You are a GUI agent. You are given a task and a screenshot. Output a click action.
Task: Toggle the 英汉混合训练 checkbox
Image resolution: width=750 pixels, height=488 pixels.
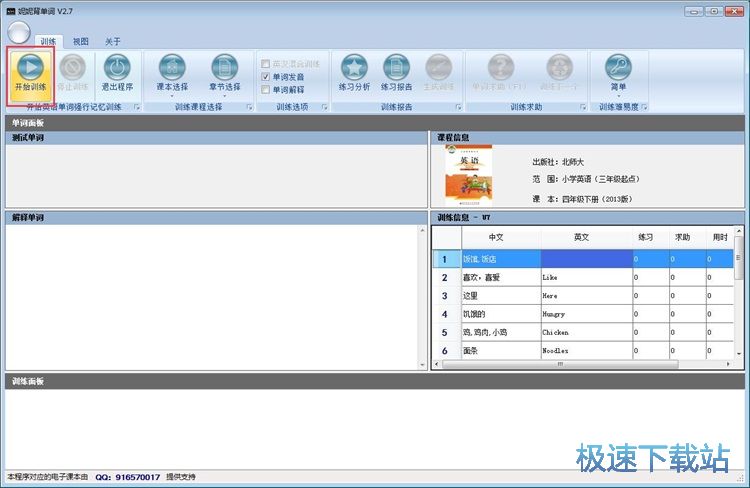(265, 63)
